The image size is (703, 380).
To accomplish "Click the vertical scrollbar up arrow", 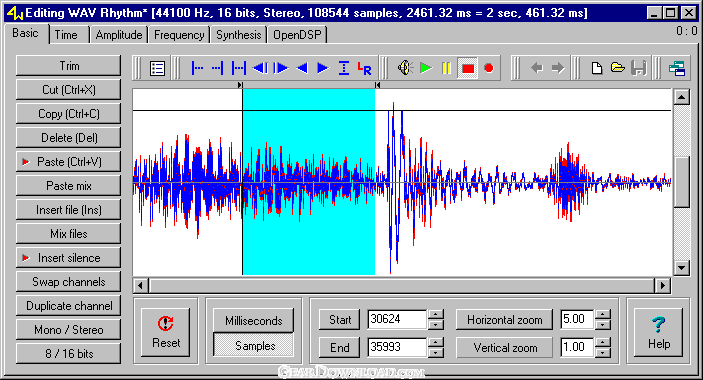I will click(x=681, y=97).
